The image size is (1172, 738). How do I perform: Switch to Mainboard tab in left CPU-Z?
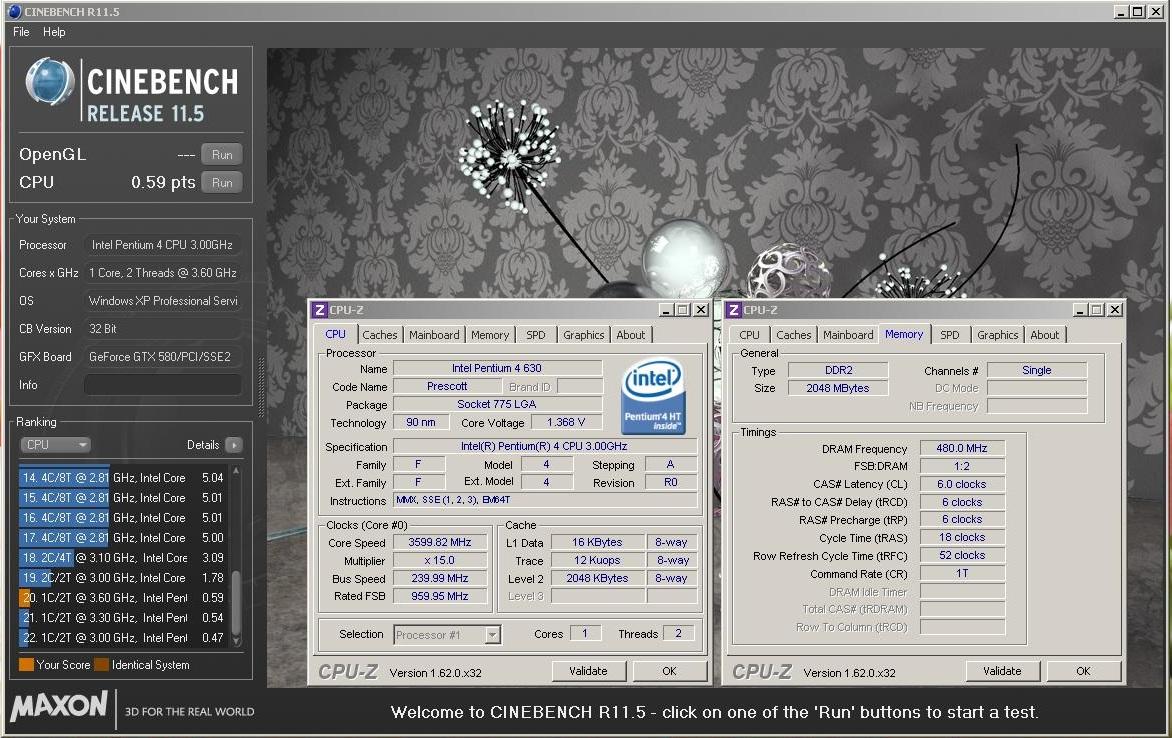[434, 335]
